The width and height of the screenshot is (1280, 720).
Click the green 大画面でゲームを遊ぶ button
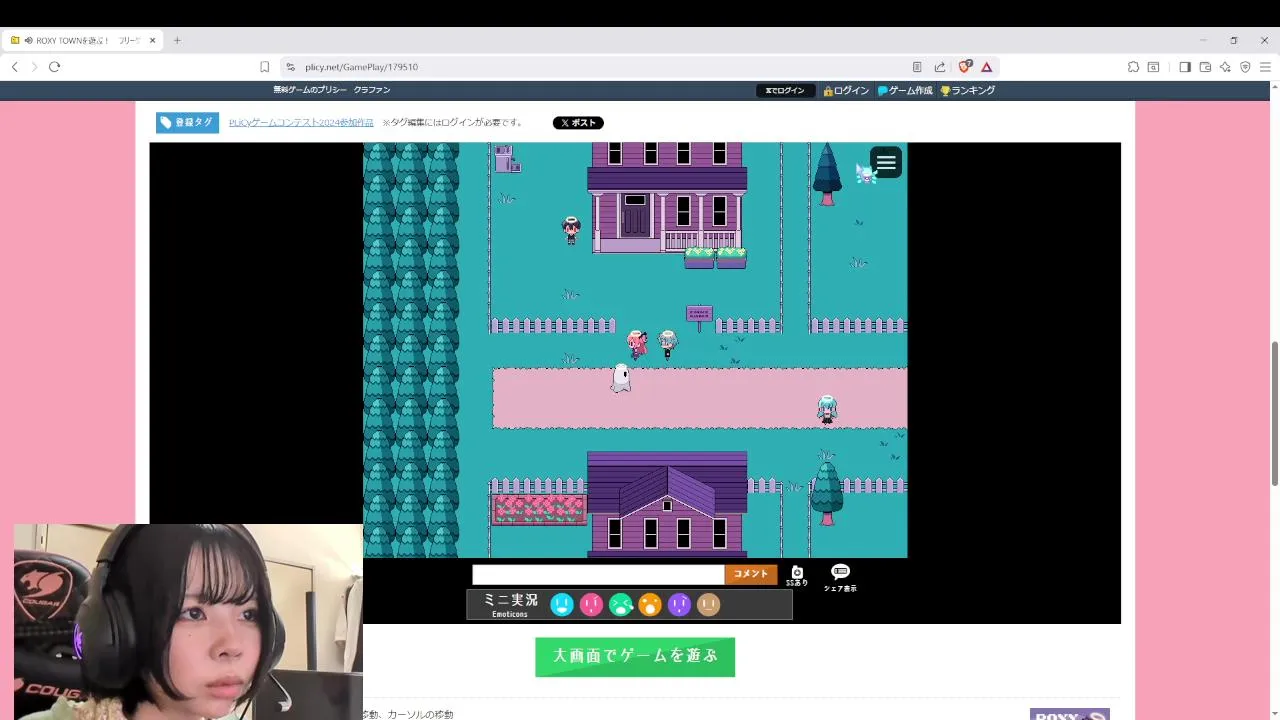tap(635, 657)
